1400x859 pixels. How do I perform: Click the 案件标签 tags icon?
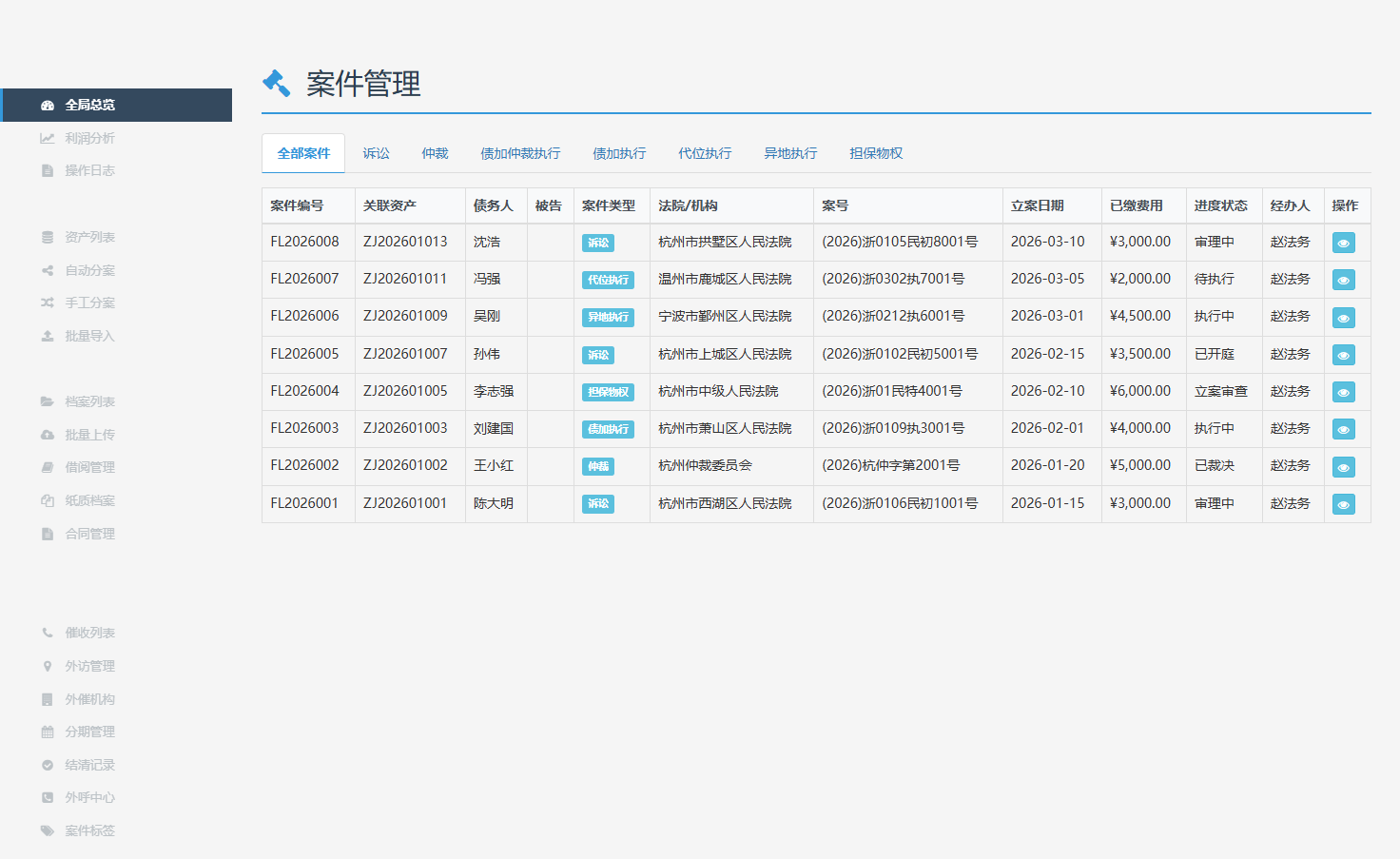(x=48, y=830)
